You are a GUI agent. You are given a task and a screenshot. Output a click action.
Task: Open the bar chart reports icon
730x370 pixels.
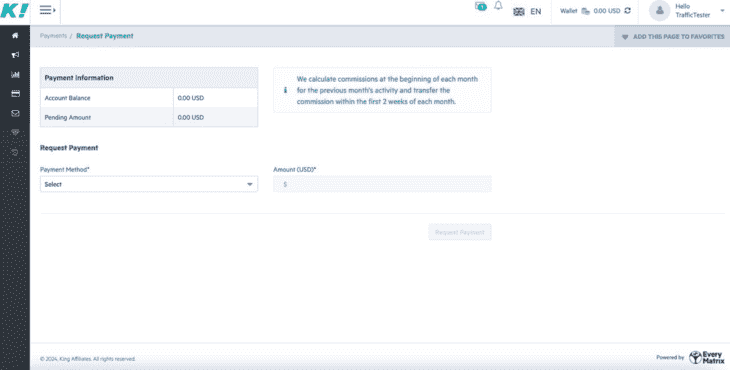pyautogui.click(x=15, y=74)
